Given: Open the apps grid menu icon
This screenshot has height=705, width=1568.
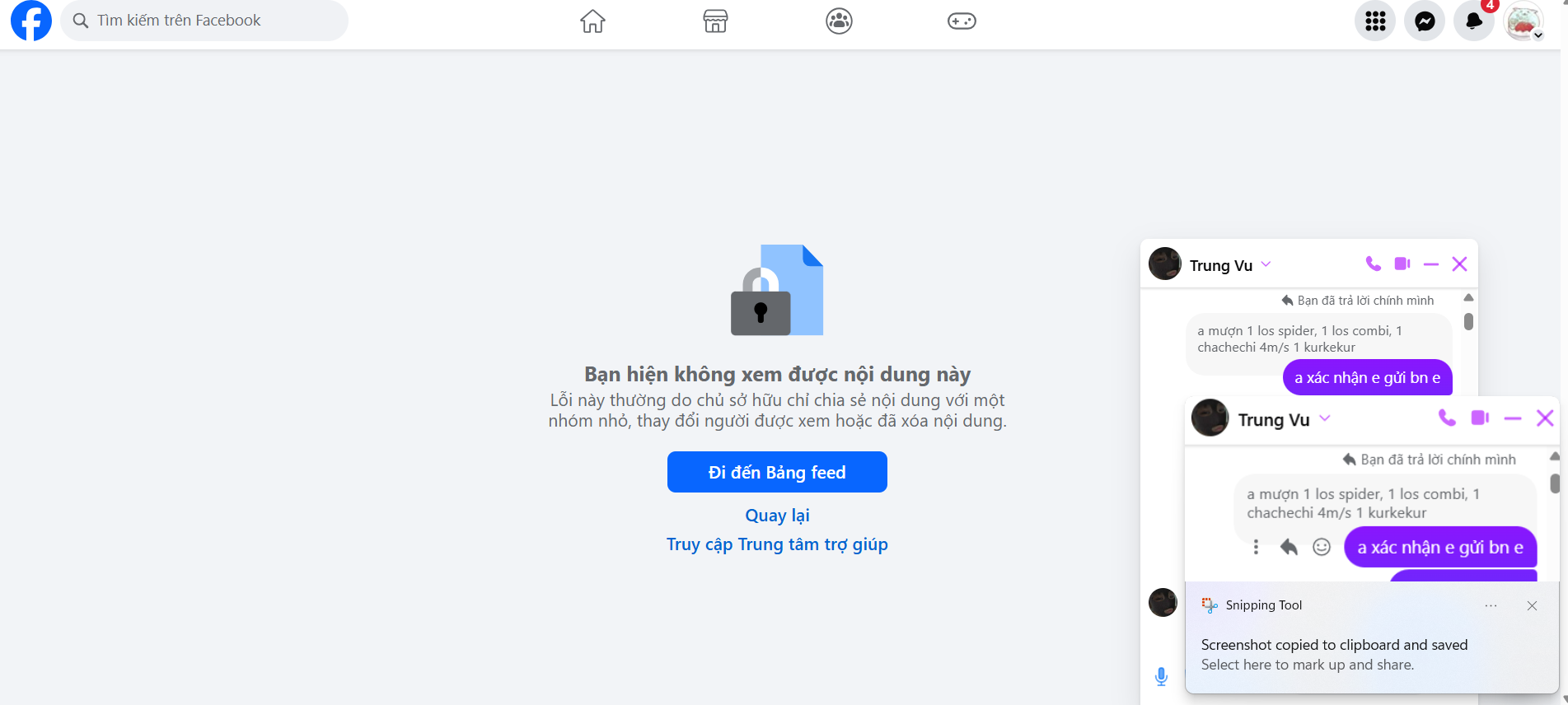Looking at the screenshot, I should pyautogui.click(x=1375, y=21).
